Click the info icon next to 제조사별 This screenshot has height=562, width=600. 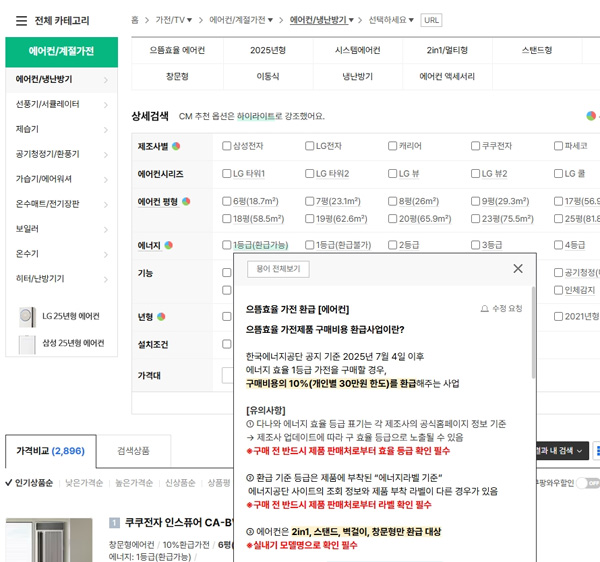pos(176,146)
